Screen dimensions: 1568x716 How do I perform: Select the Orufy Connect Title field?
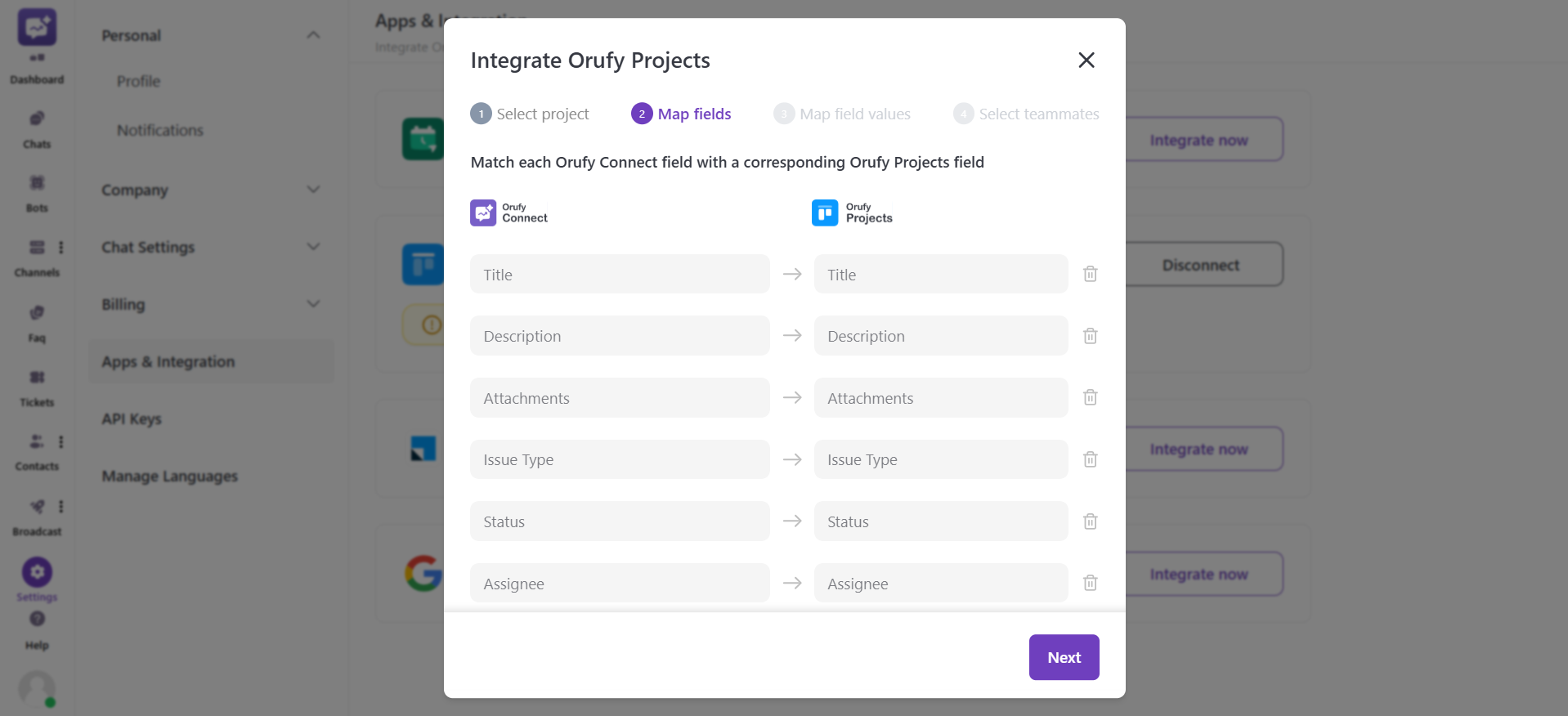[619, 275]
